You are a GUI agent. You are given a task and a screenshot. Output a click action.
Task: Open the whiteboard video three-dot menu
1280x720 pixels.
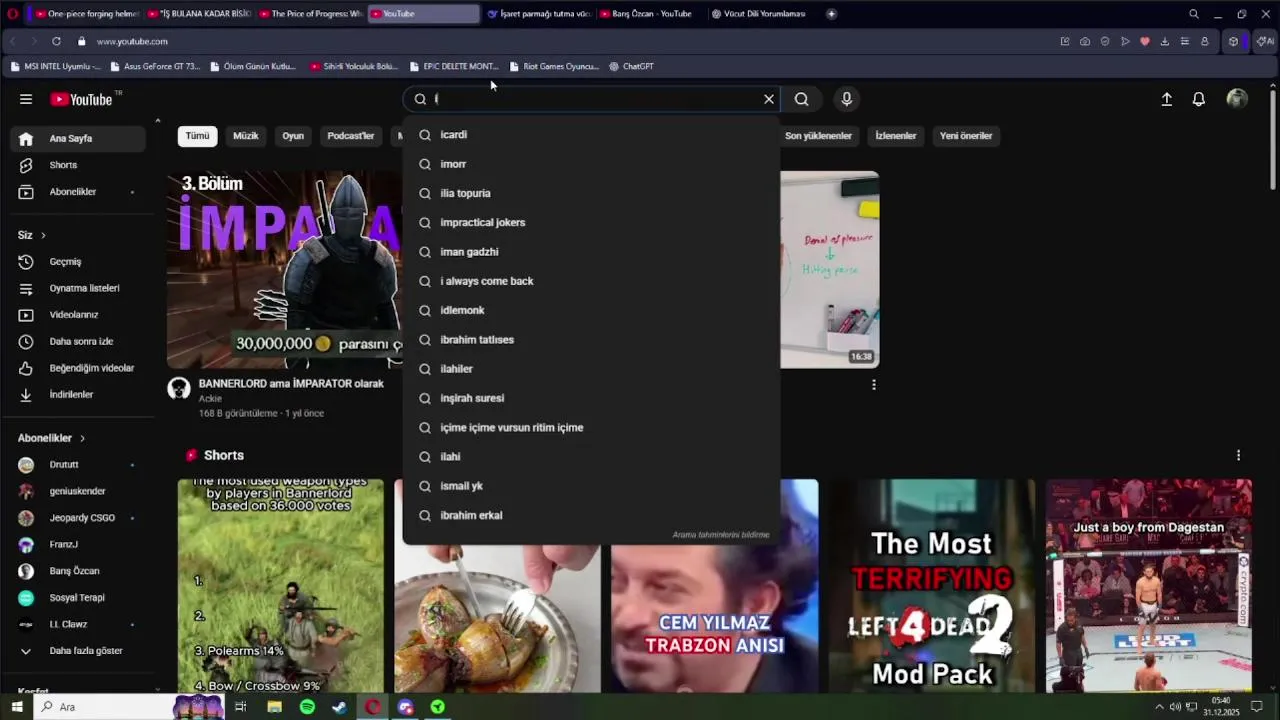pos(874,385)
